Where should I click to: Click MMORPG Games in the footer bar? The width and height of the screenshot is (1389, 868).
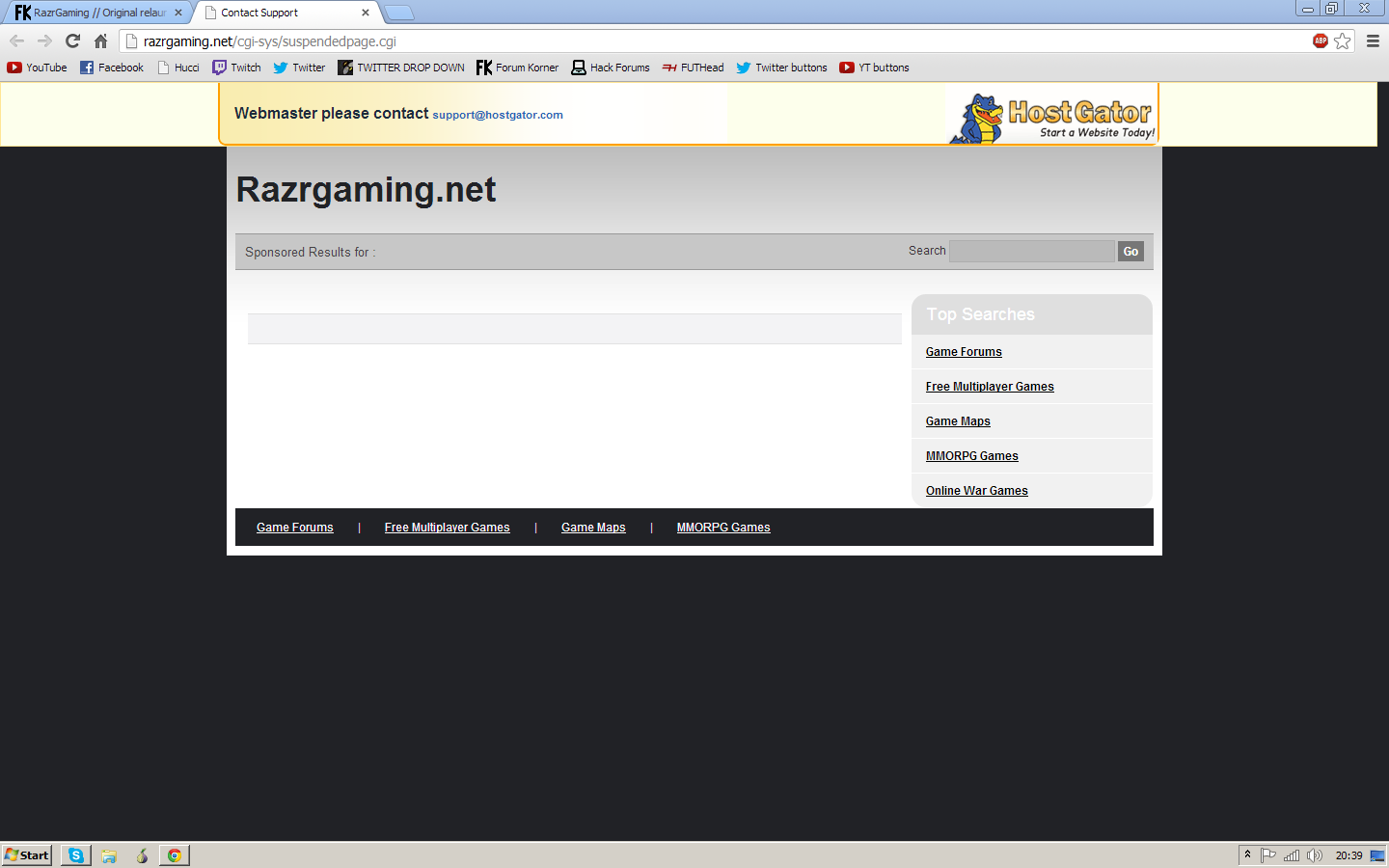pos(723,528)
